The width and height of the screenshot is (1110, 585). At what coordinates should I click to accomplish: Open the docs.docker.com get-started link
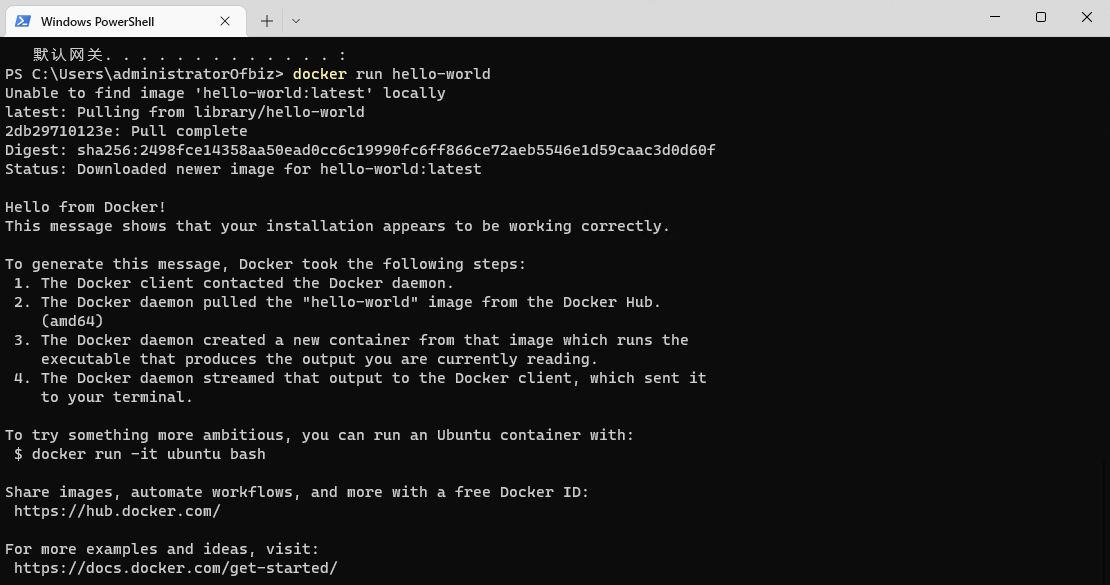pos(175,568)
